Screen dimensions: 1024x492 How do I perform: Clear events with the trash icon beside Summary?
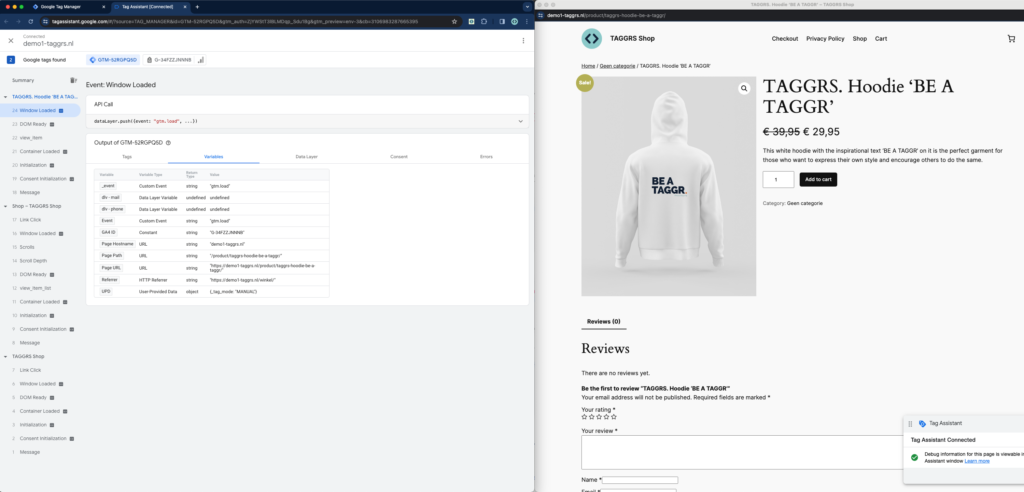click(73, 80)
